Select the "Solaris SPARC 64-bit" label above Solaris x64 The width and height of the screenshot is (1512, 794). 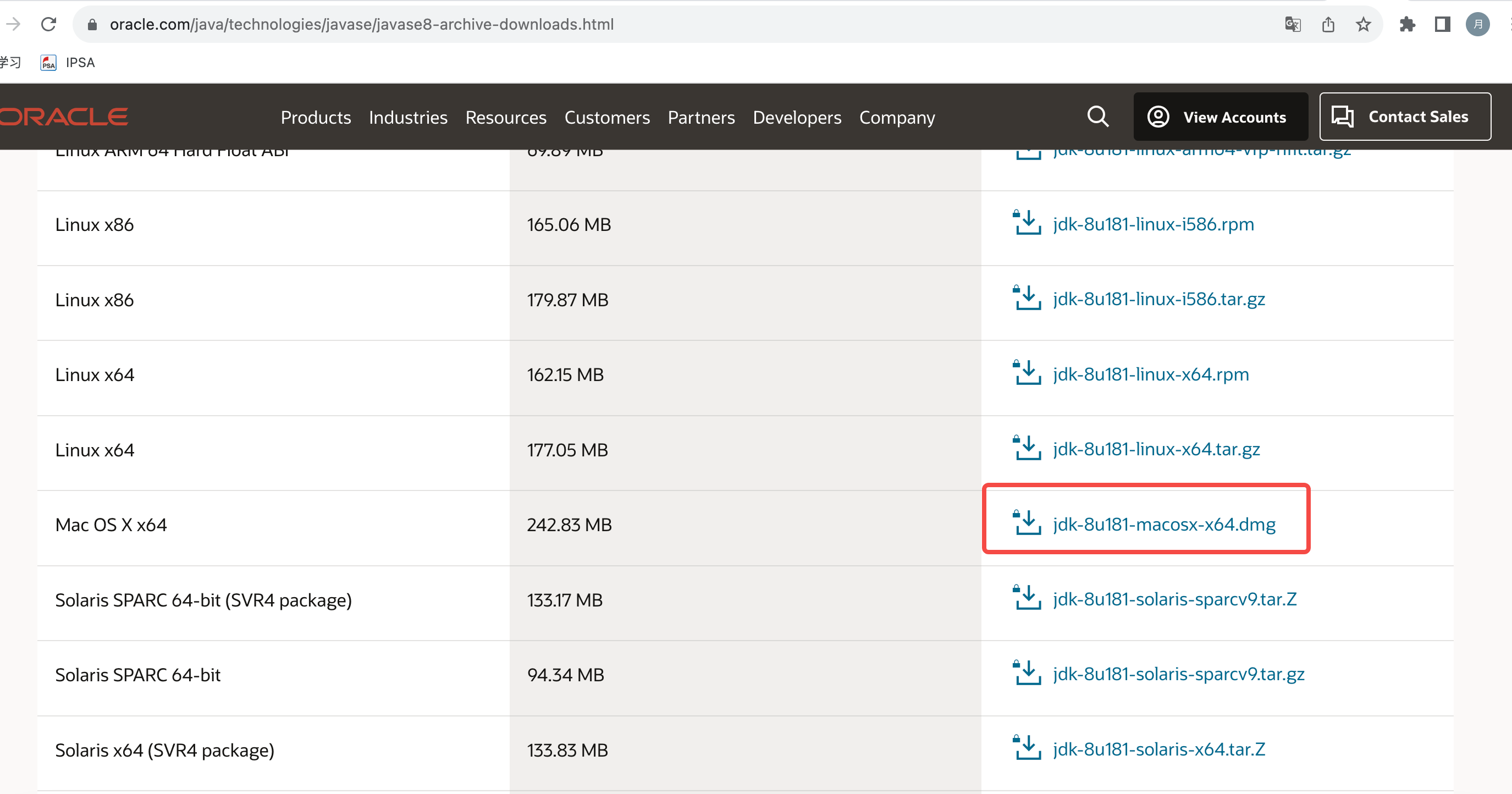(137, 675)
